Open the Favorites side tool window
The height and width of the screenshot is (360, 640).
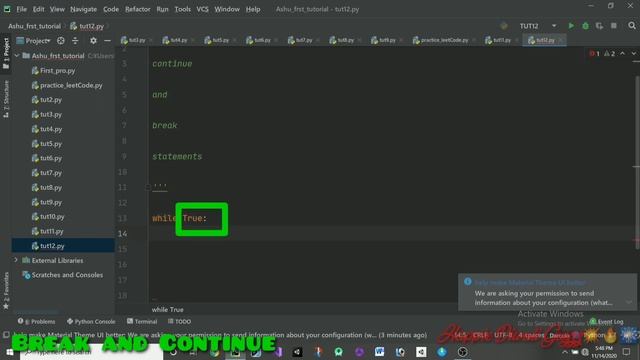click(6, 291)
